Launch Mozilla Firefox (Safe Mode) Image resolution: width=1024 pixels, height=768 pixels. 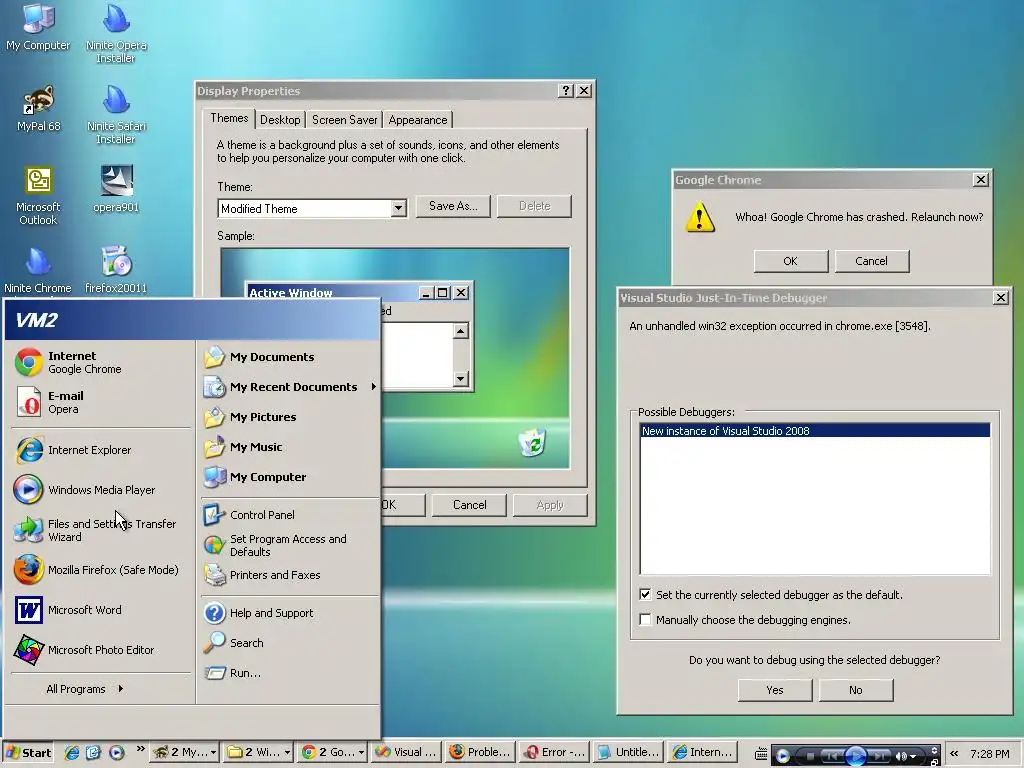tap(101, 569)
